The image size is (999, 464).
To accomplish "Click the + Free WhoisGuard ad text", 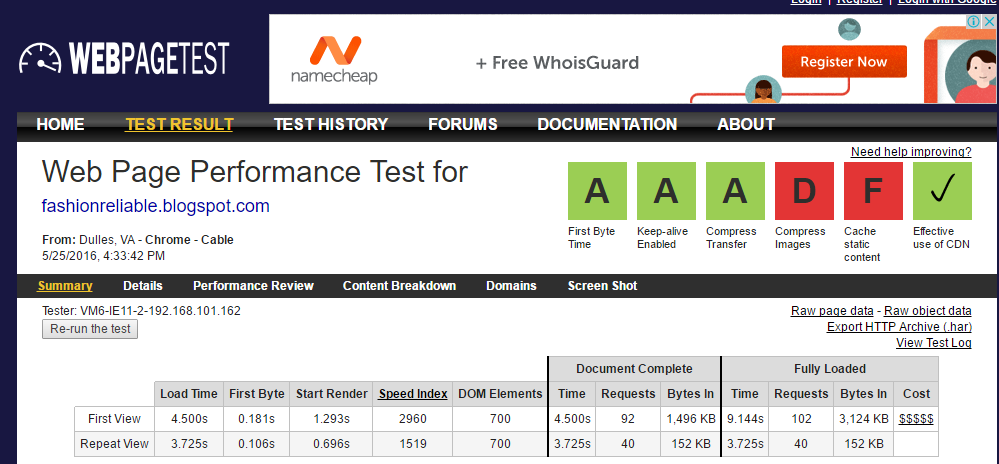I will coord(557,62).
